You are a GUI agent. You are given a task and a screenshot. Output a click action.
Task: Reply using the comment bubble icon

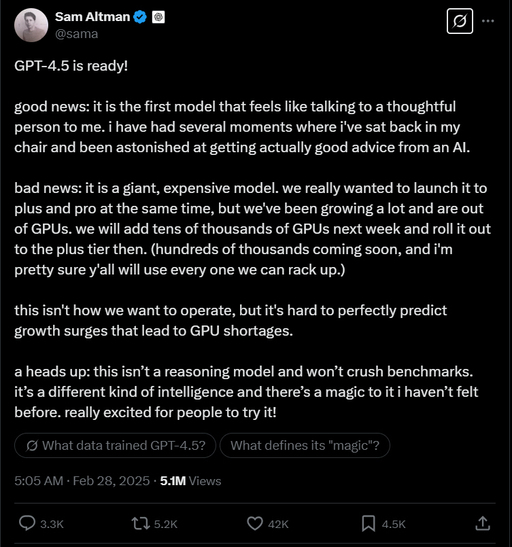click(x=27, y=523)
